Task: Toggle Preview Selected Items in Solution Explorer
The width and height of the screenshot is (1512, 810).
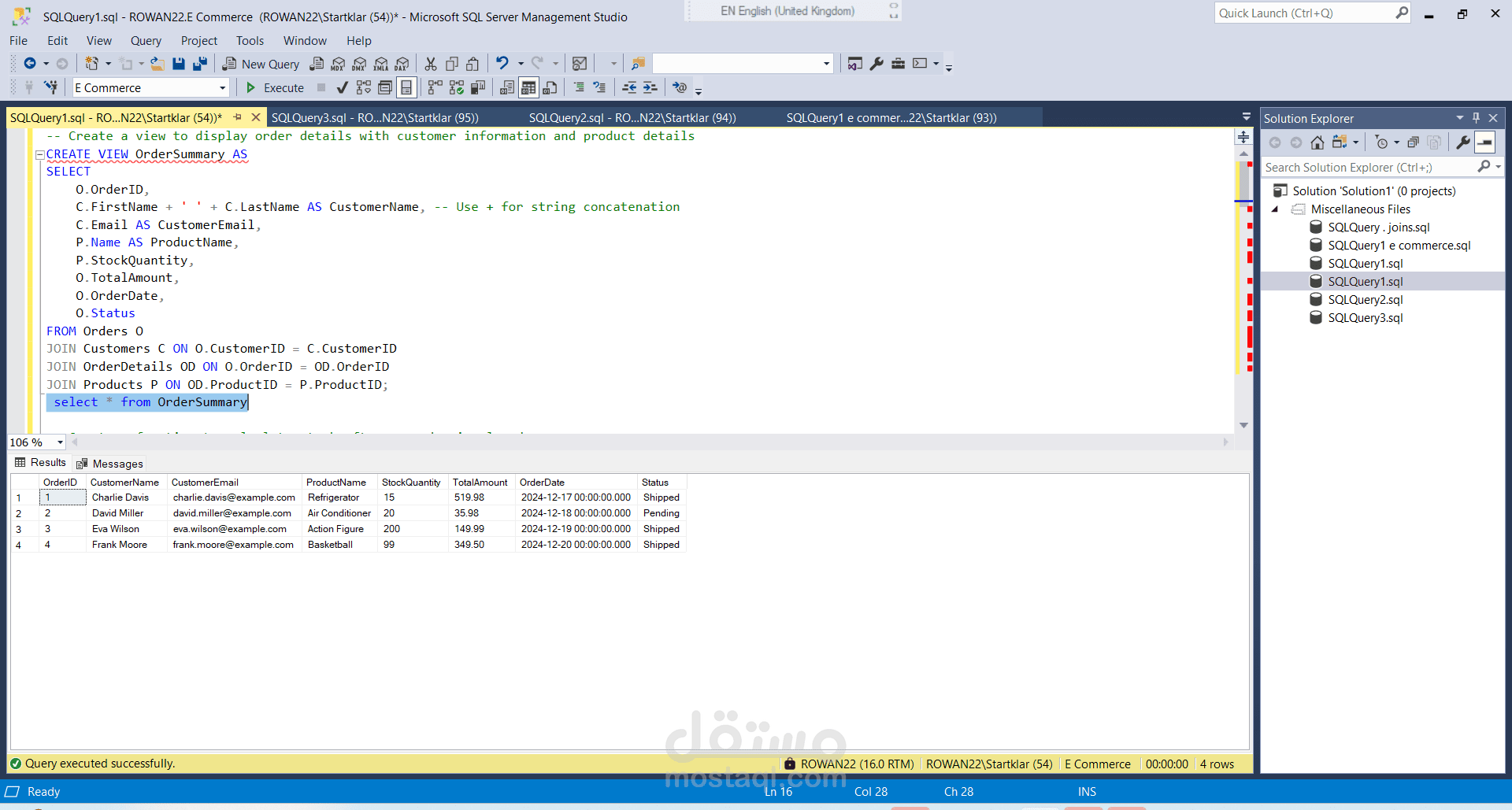Action: (x=1485, y=142)
